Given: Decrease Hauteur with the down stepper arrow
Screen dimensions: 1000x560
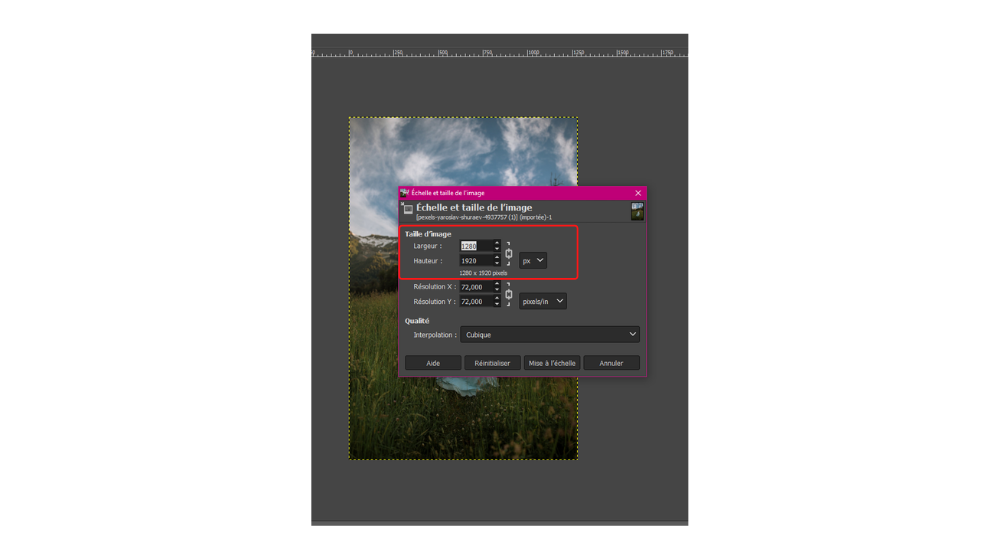Looking at the screenshot, I should click(497, 263).
